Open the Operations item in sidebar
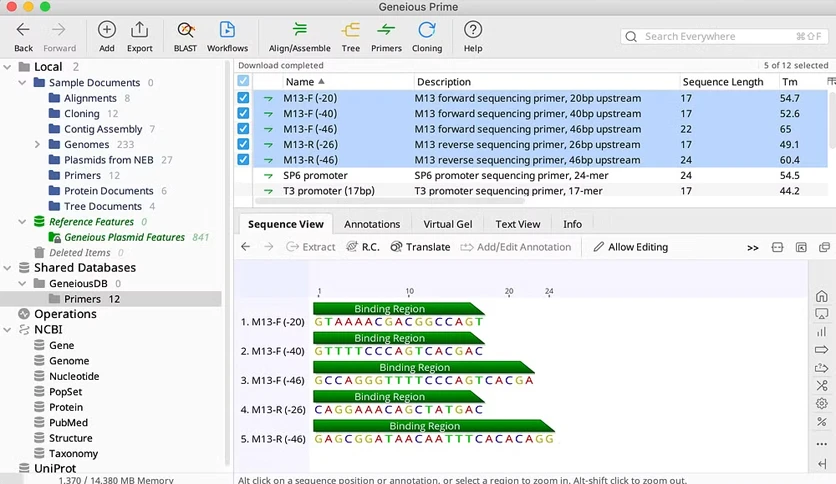This screenshot has width=836, height=484. coord(65,314)
